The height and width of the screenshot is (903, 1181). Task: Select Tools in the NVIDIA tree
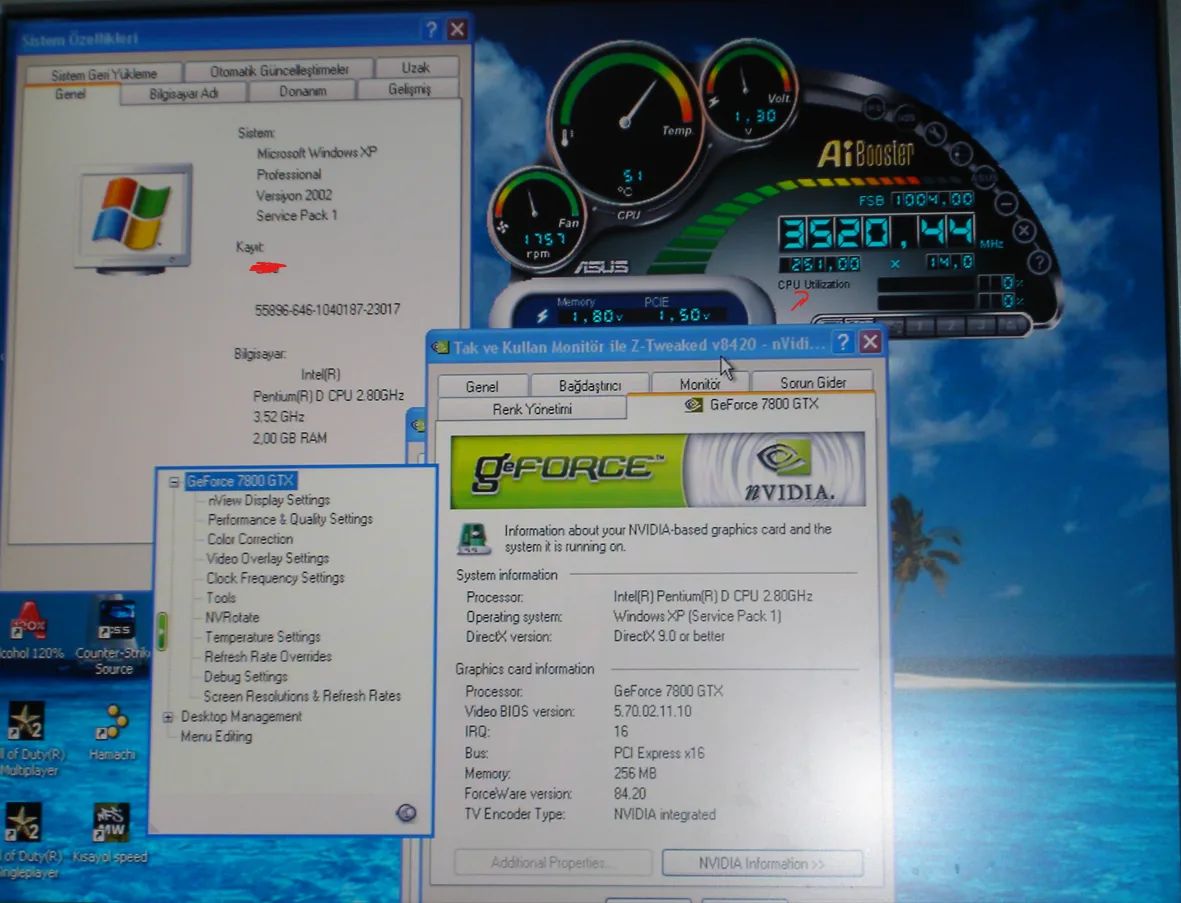pos(221,598)
